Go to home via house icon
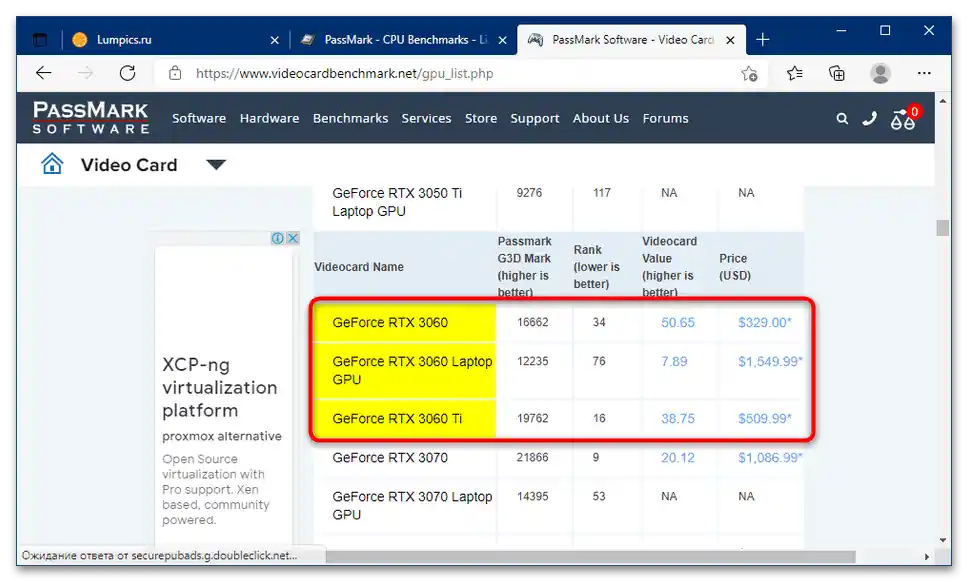 [52, 164]
